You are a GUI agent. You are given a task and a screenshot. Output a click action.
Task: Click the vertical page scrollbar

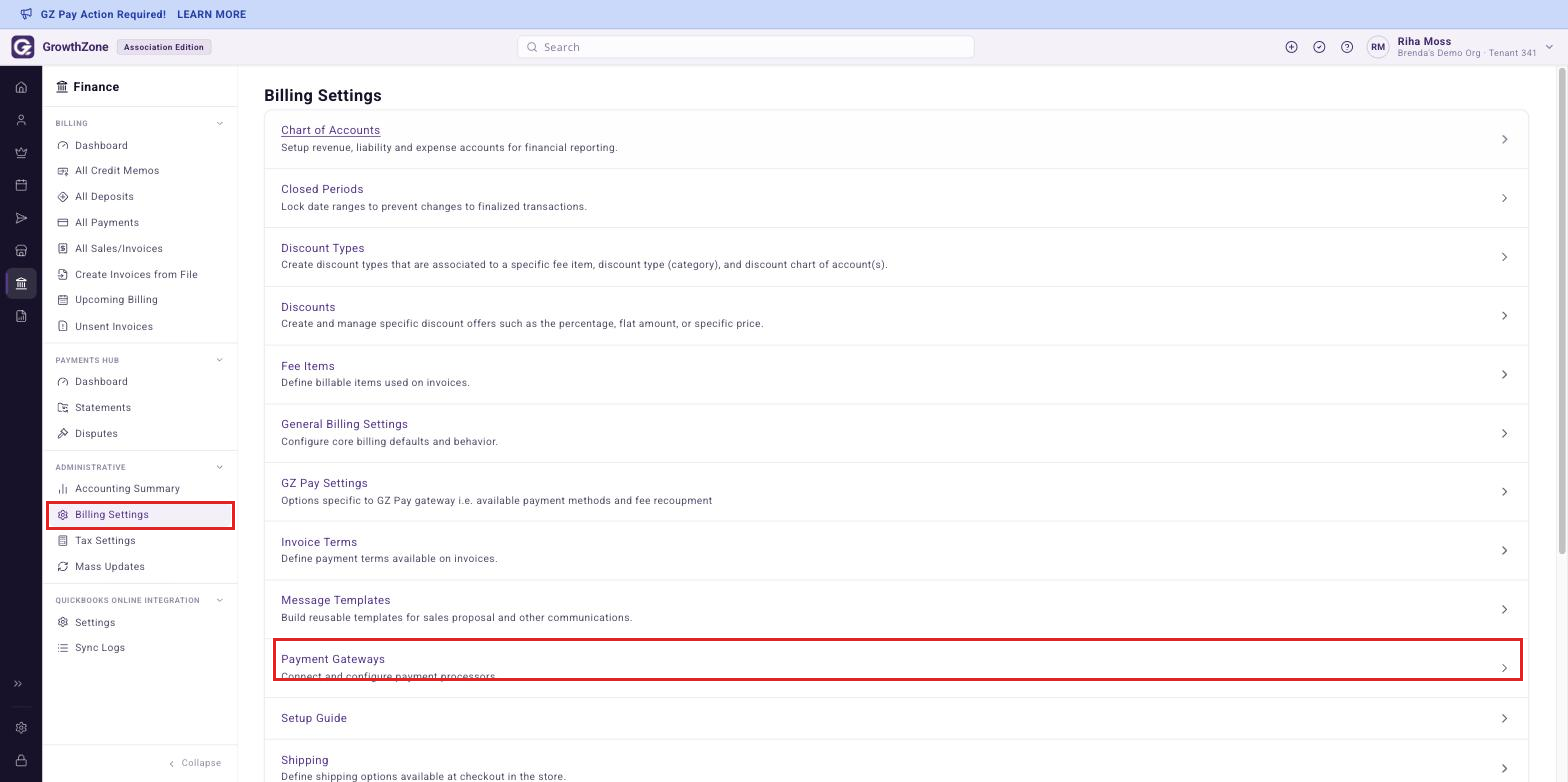pos(1562,310)
